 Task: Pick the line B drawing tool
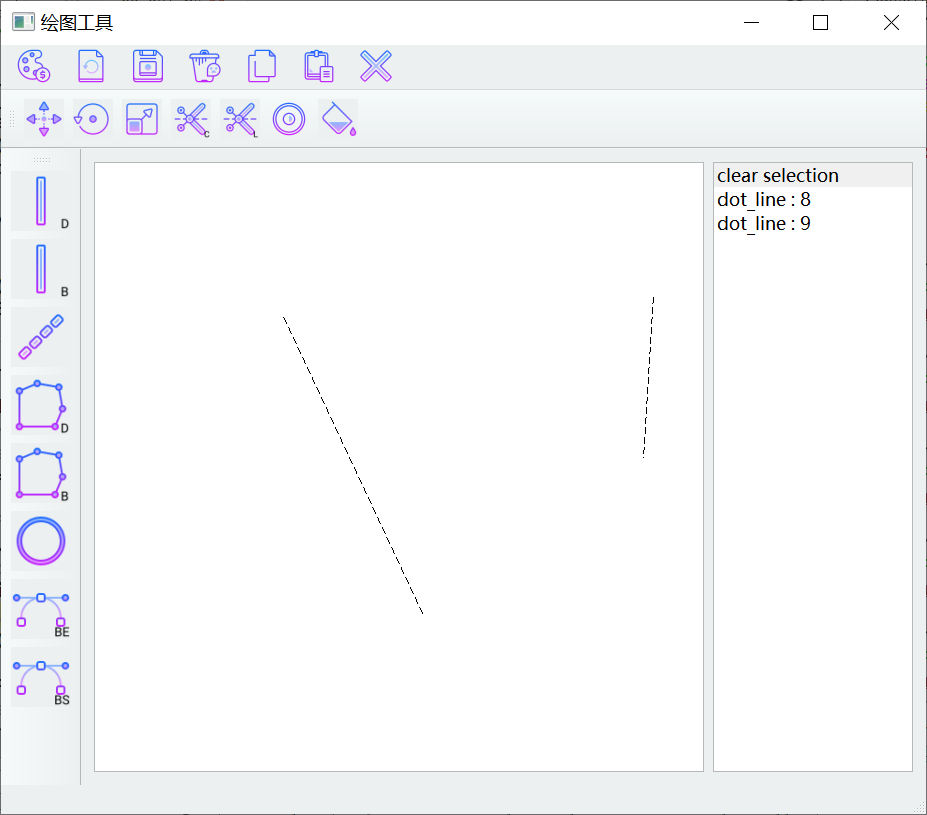coord(41,269)
